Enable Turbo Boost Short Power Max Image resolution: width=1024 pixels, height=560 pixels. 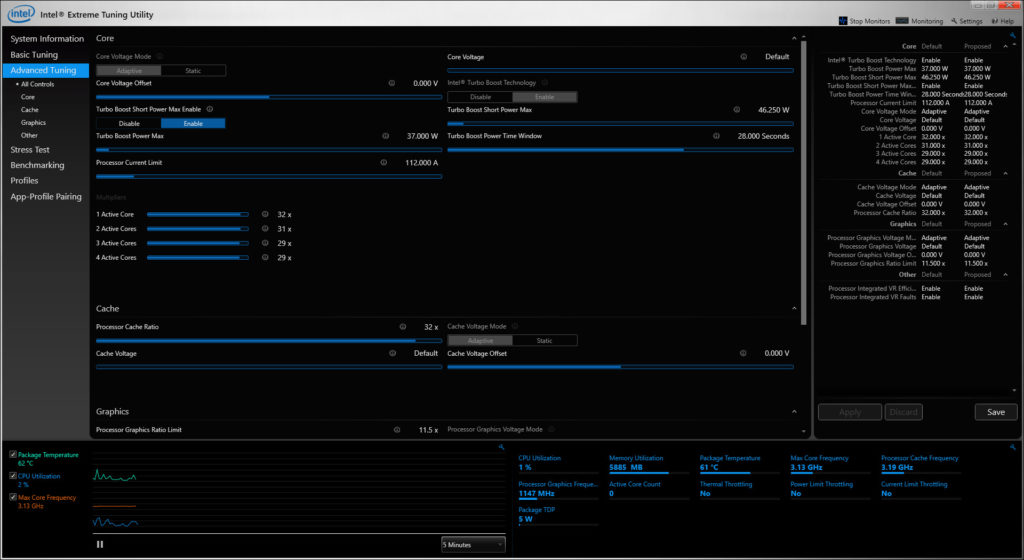(x=193, y=123)
